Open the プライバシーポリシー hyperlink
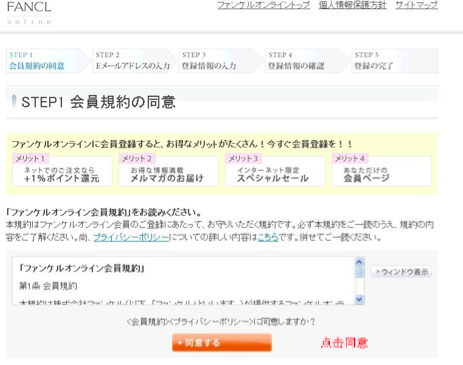 [x=131, y=237]
